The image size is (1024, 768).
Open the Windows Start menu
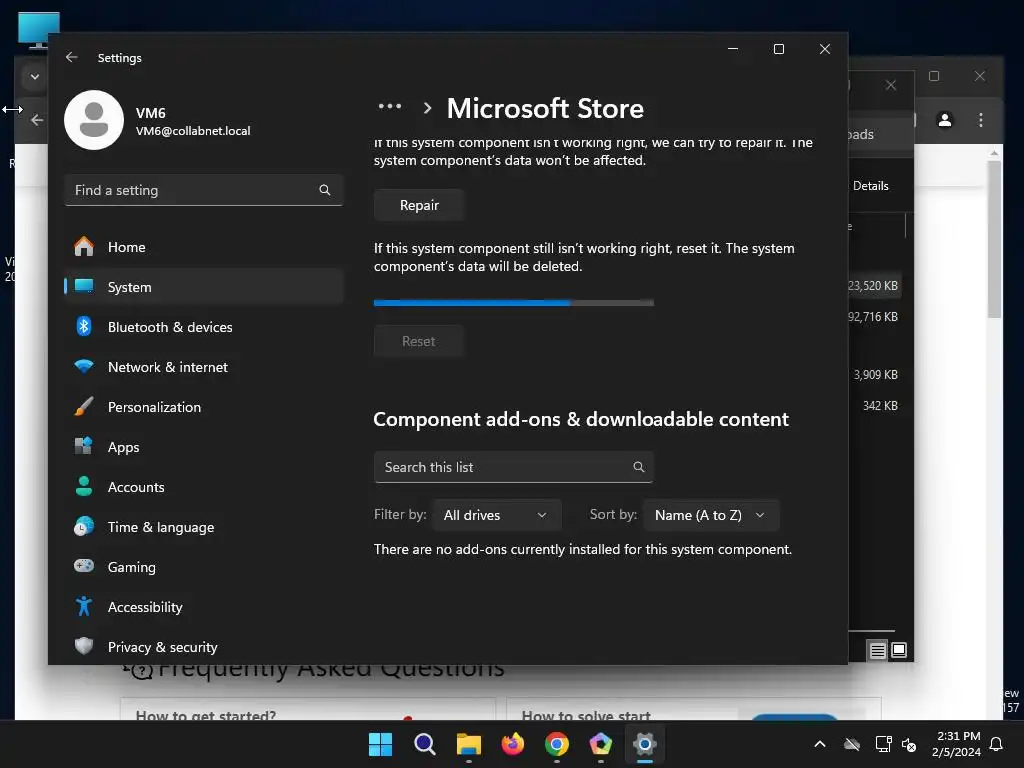point(380,744)
